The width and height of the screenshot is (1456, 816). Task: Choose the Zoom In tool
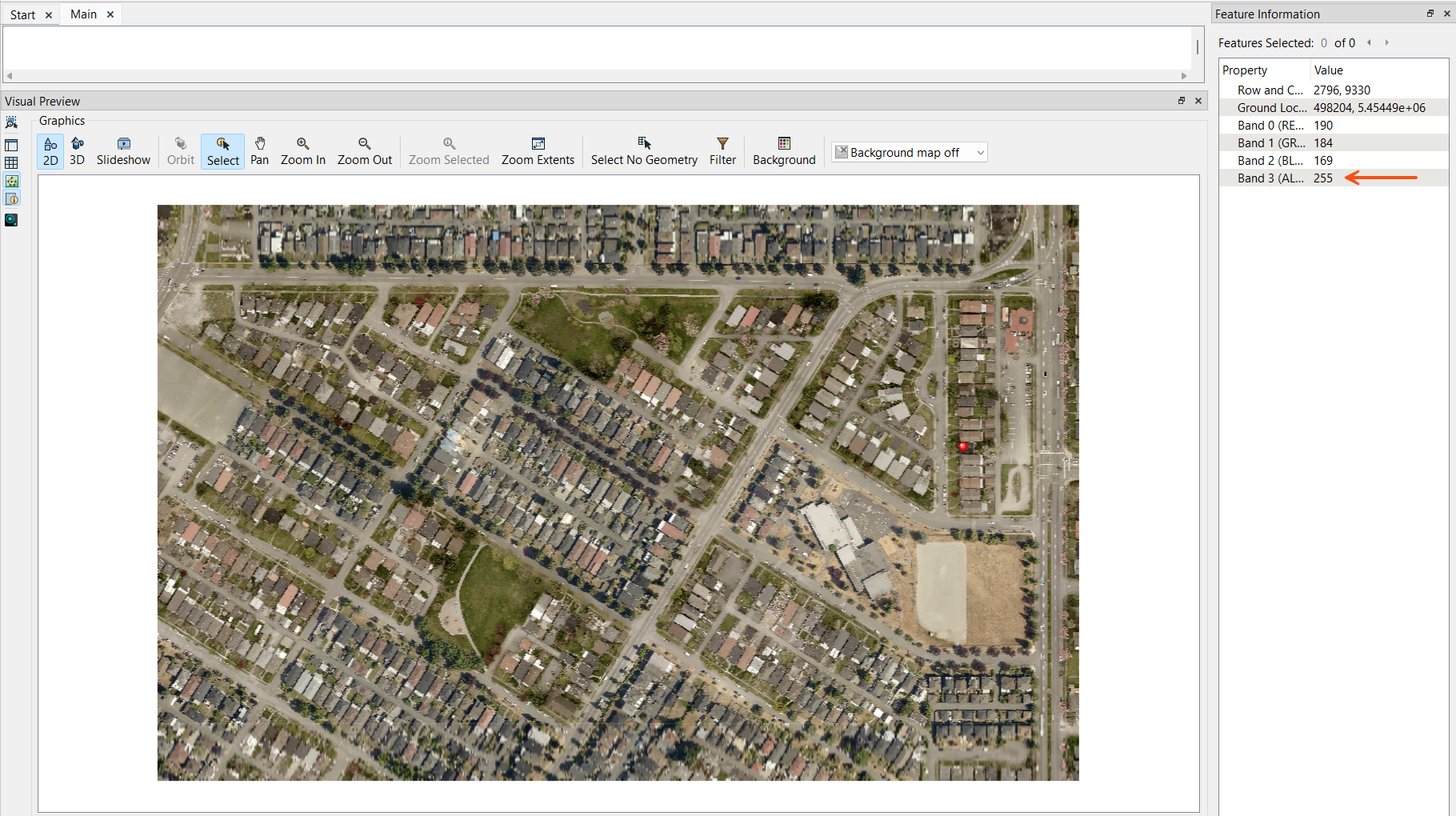pos(303,151)
